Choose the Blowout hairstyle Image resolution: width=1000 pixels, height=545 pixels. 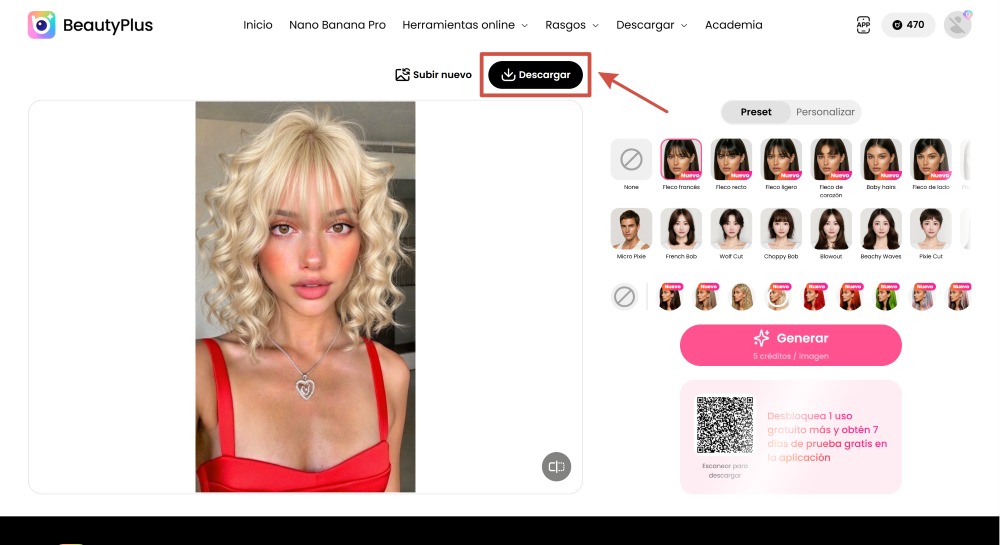point(831,228)
